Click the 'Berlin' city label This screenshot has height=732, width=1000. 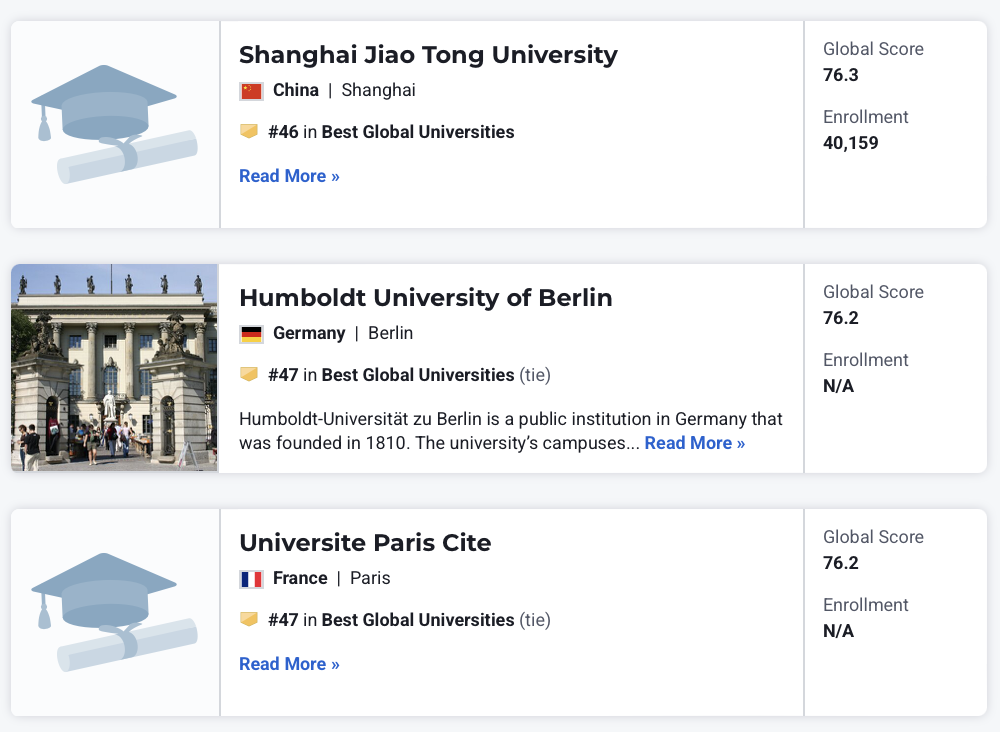pos(390,333)
